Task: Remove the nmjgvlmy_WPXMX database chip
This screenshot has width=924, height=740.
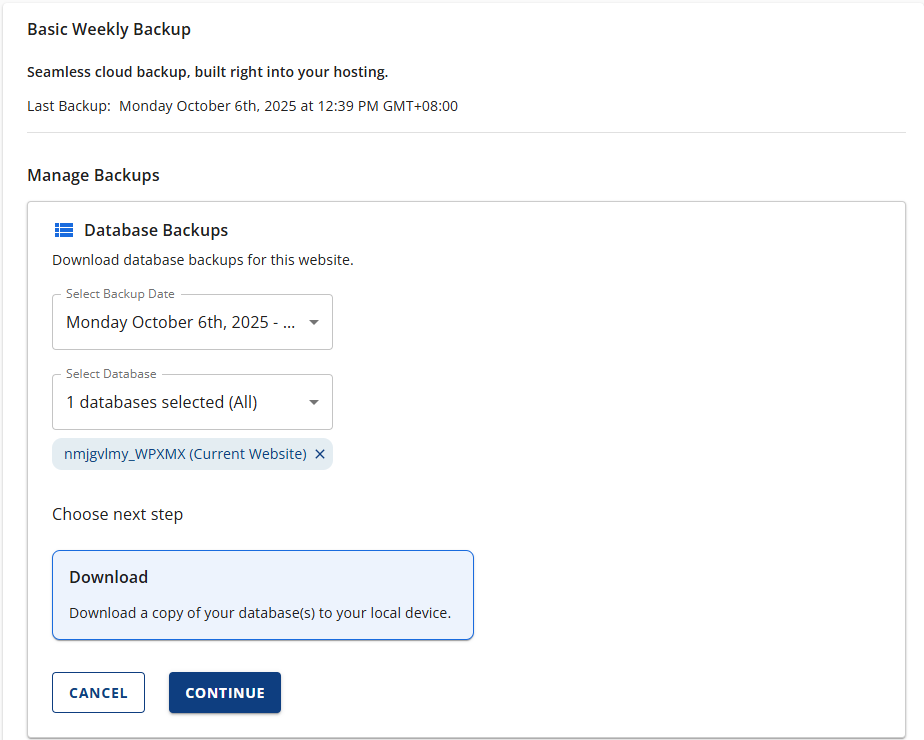Action: 320,454
